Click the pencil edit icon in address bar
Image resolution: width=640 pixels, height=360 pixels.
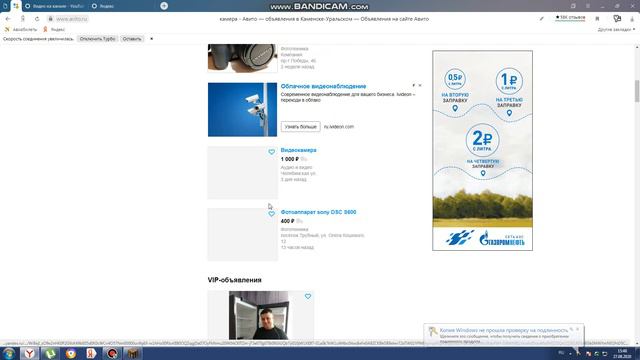[x=542, y=19]
